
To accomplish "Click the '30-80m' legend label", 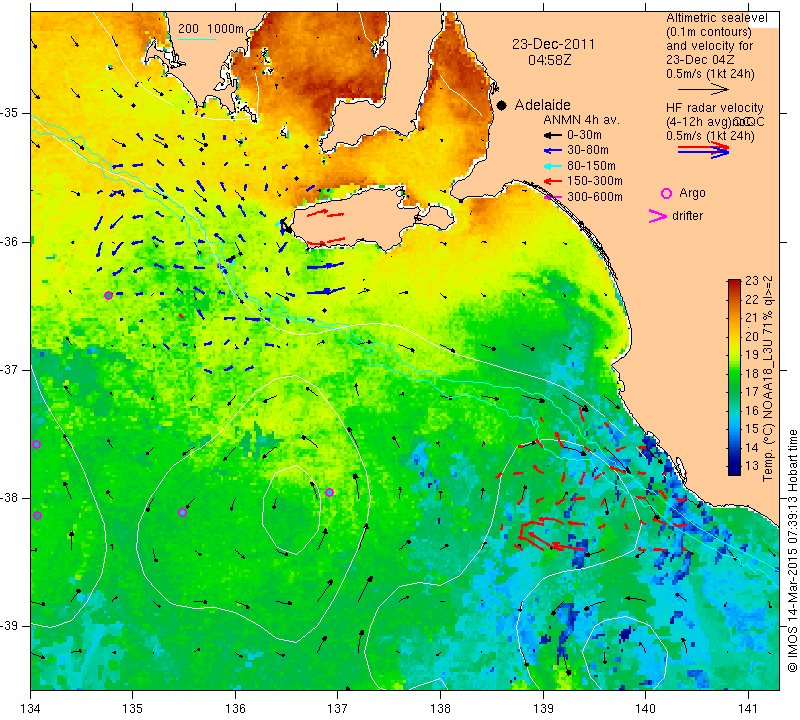I will pyautogui.click(x=588, y=150).
